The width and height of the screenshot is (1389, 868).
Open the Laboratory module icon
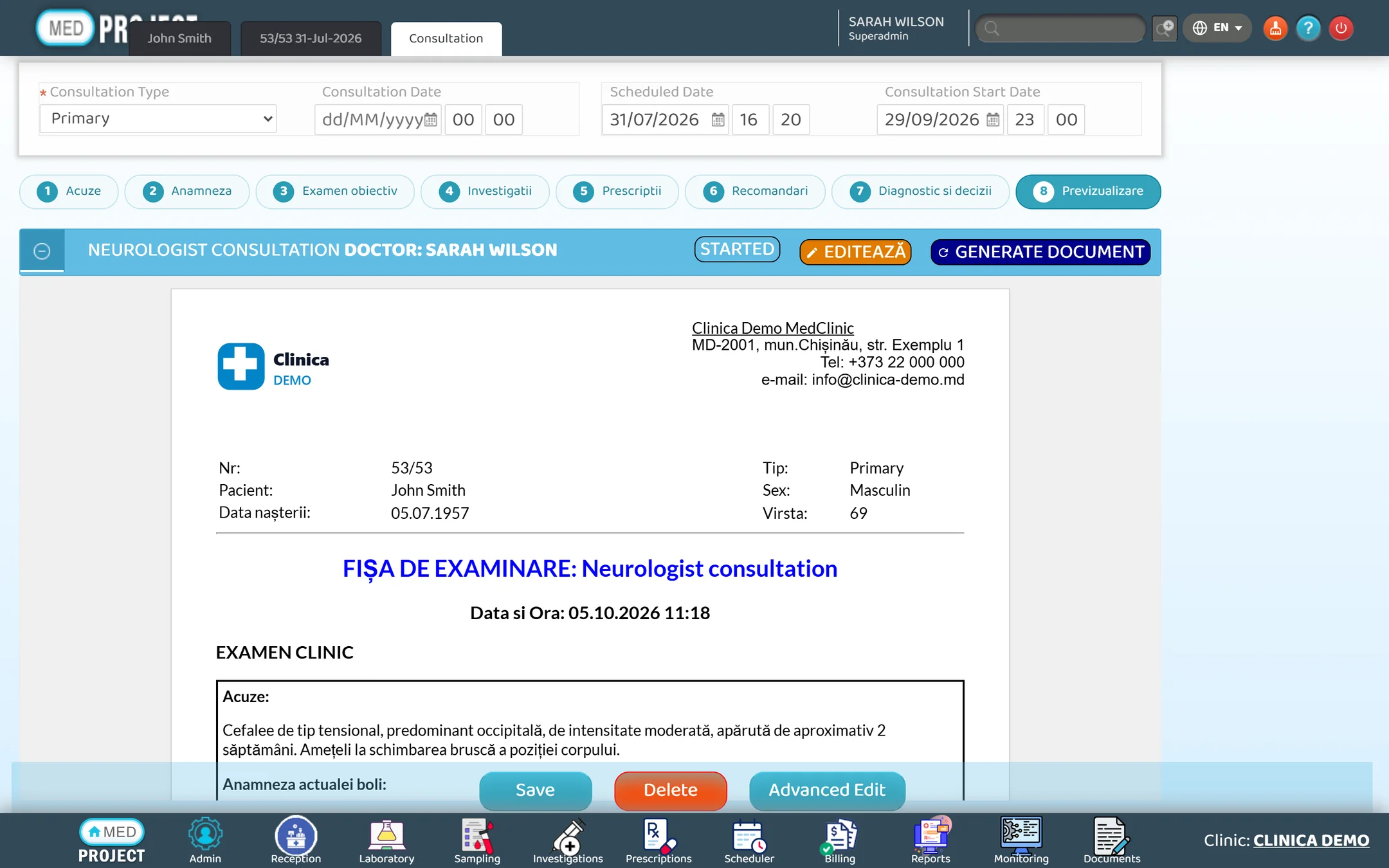386,840
